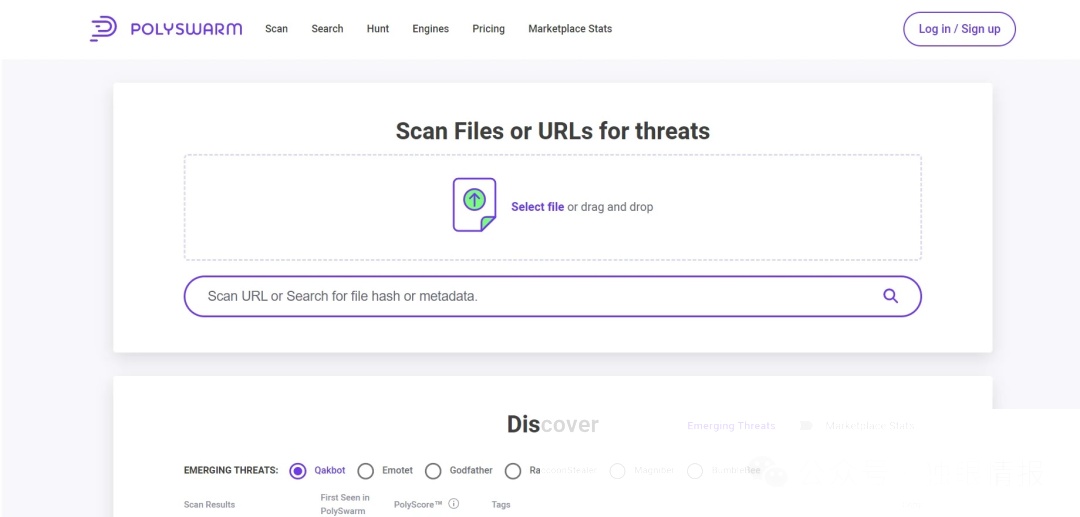Click the Log in / Sign up button
The image size is (1080, 517).
click(x=959, y=29)
